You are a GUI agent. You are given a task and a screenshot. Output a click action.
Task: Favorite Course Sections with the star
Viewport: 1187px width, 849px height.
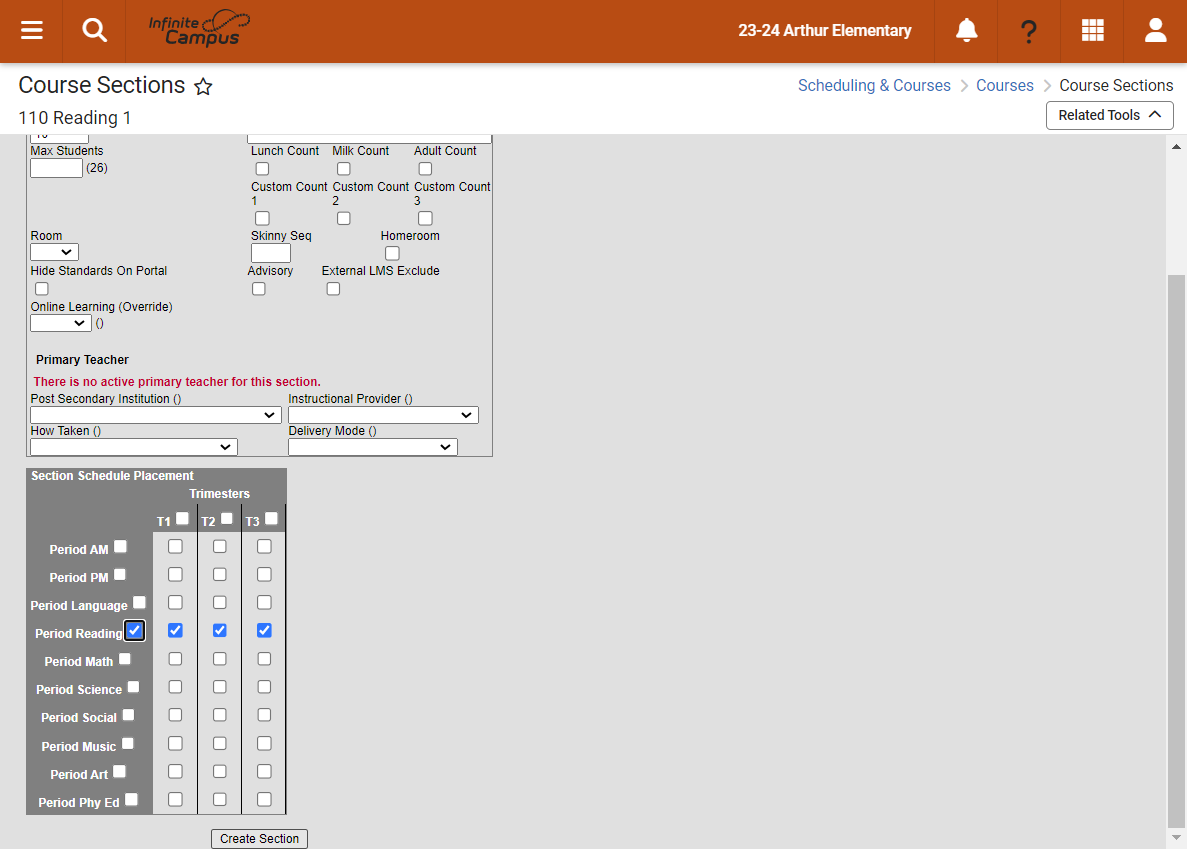(x=203, y=86)
